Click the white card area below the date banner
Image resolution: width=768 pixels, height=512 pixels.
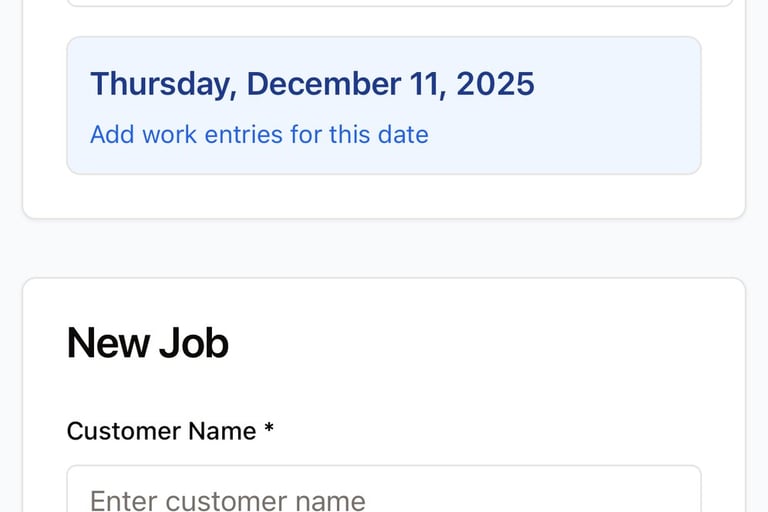tap(384, 197)
